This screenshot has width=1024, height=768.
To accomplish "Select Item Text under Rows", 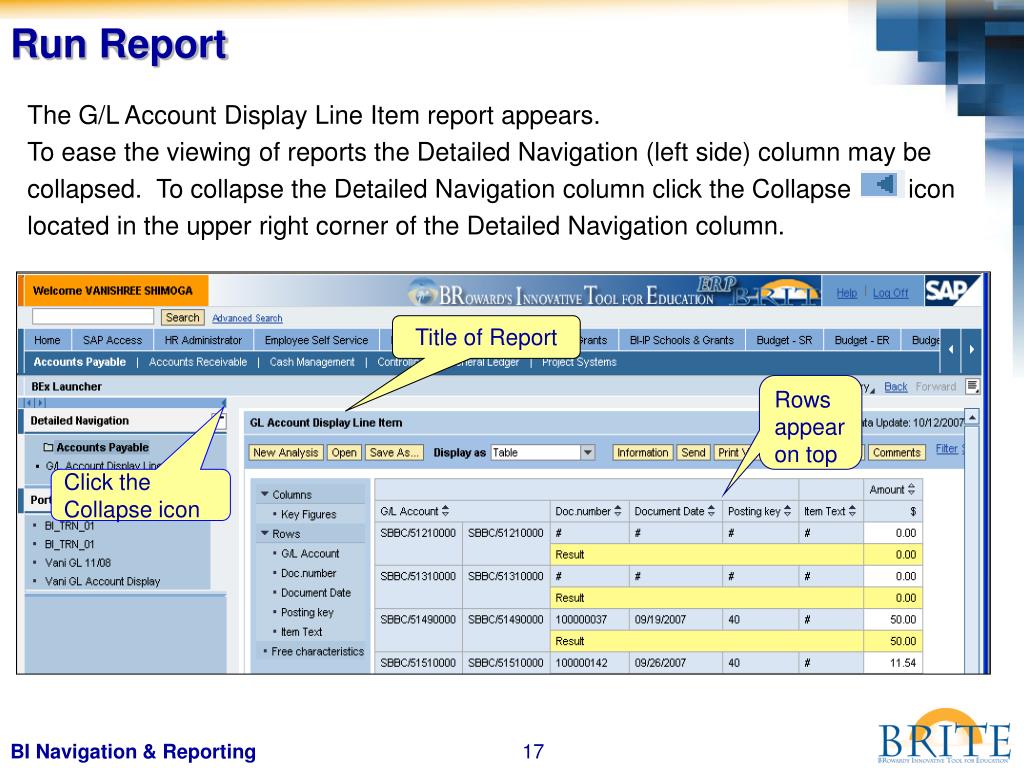I will coord(301,632).
